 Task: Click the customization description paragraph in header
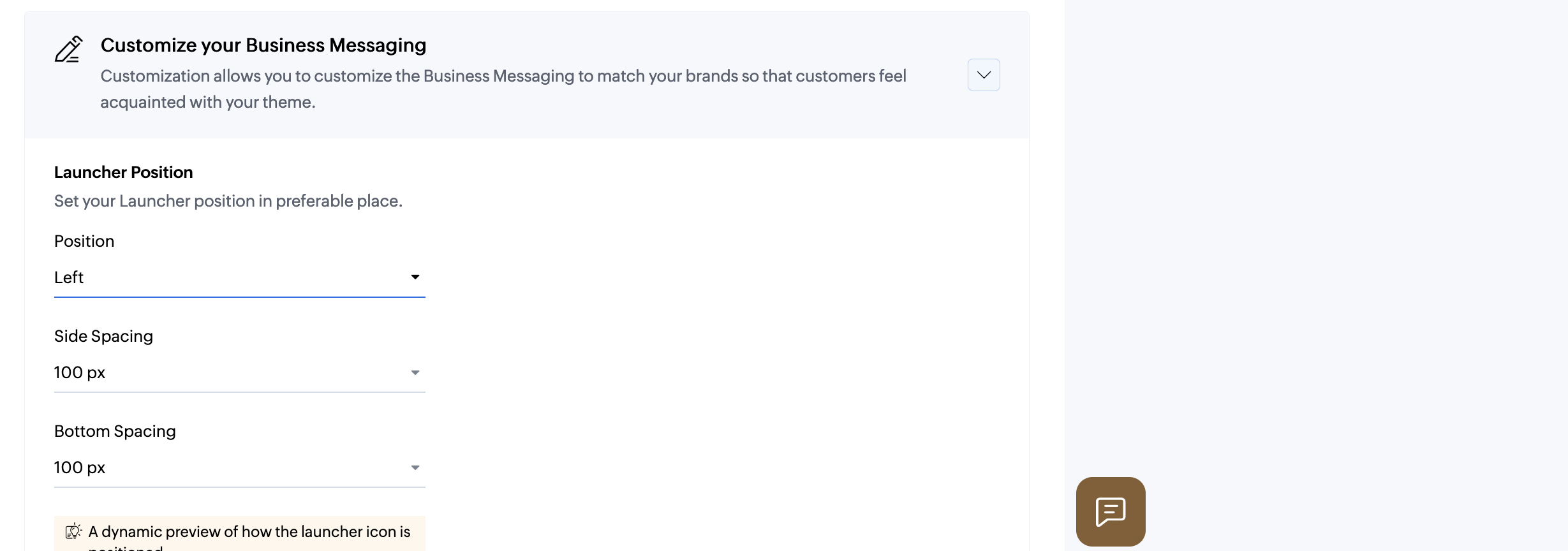click(x=503, y=89)
